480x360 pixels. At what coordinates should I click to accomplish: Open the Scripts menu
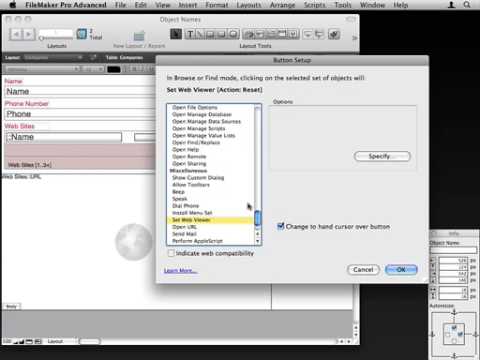tap(314, 5)
